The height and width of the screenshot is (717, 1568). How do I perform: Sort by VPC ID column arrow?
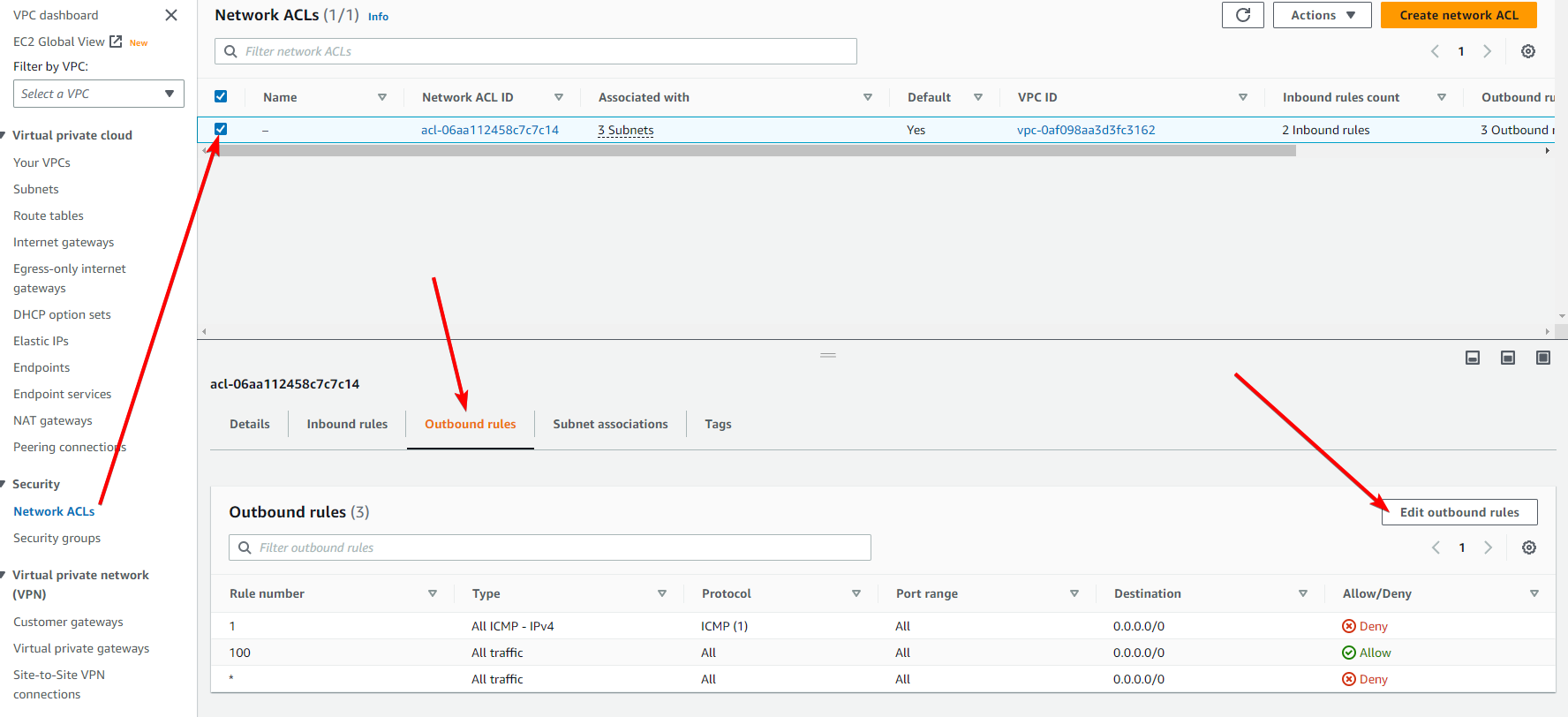(x=1243, y=97)
